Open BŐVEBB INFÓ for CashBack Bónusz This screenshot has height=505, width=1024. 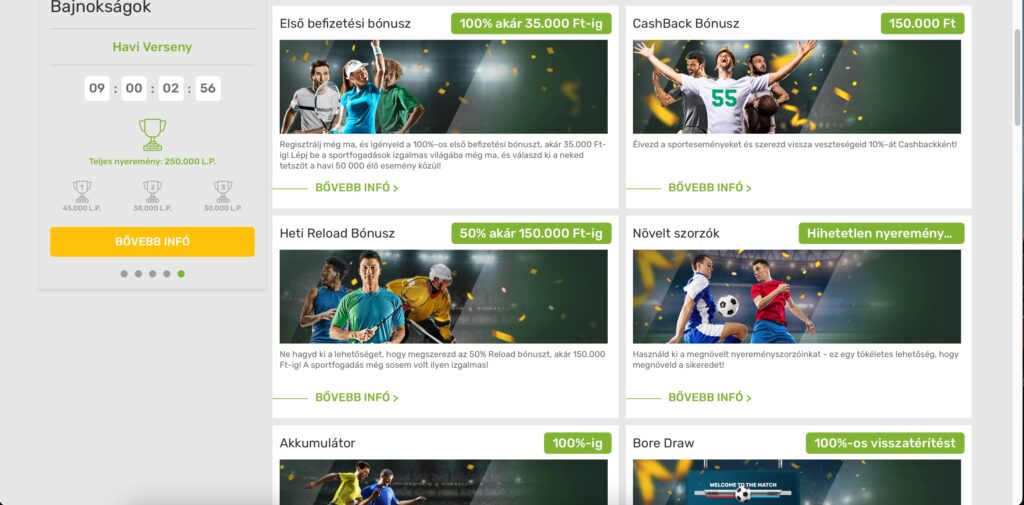[710, 187]
